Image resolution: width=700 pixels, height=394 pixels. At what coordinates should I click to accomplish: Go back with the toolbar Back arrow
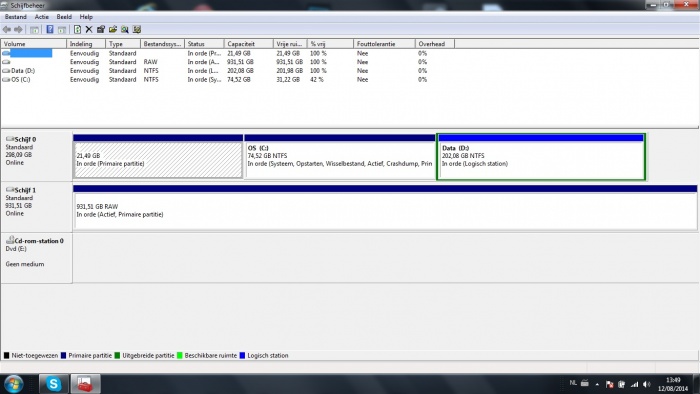[x=7, y=29]
